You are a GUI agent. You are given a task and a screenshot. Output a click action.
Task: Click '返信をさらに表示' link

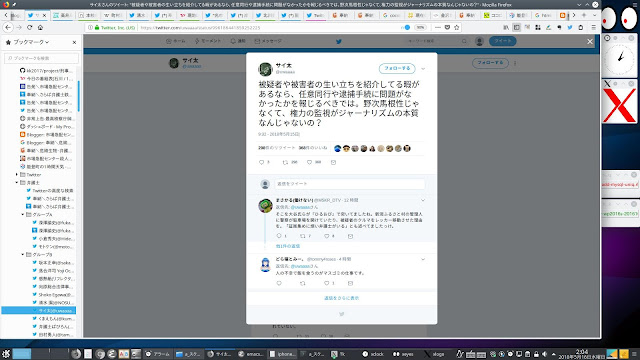pos(342,298)
